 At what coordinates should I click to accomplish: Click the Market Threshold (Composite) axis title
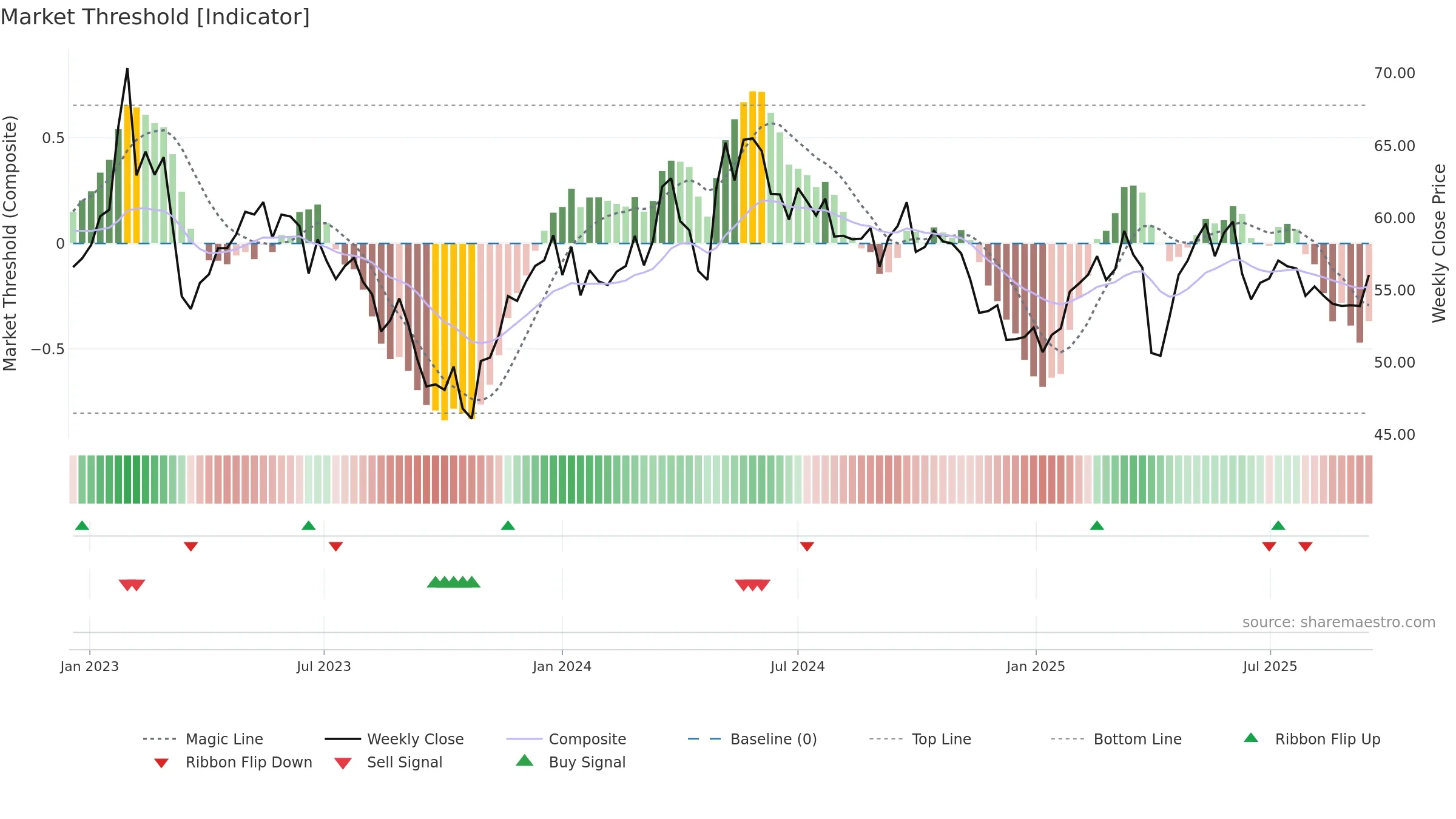pyautogui.click(x=10, y=243)
